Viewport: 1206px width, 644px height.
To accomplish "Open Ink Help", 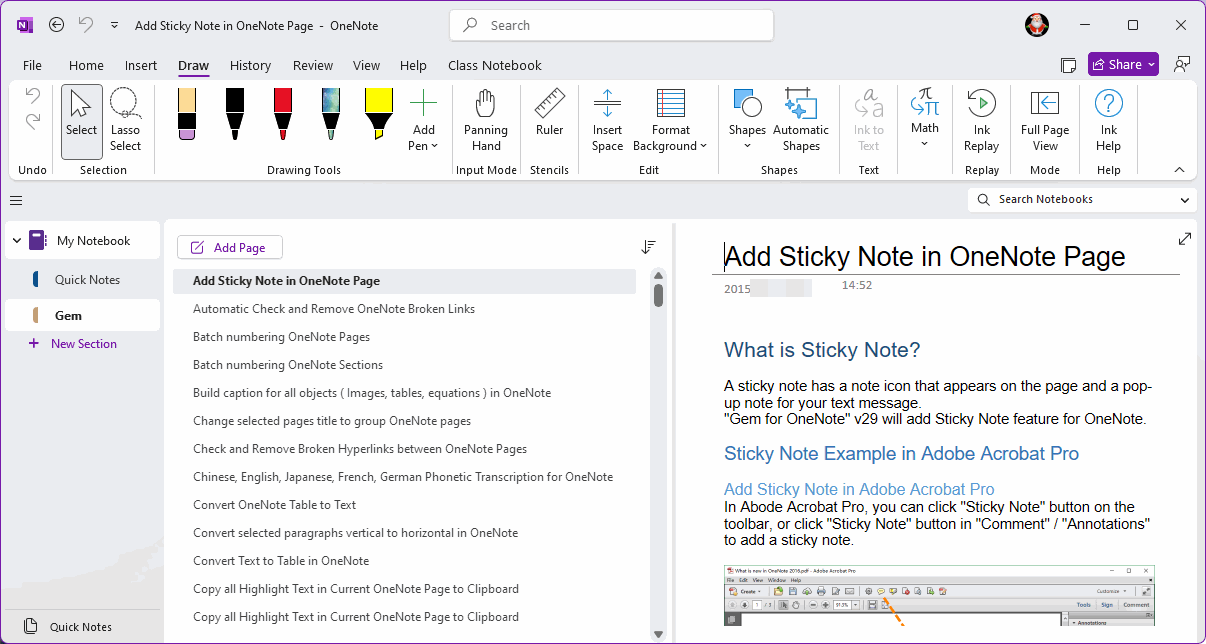I will click(x=1109, y=122).
